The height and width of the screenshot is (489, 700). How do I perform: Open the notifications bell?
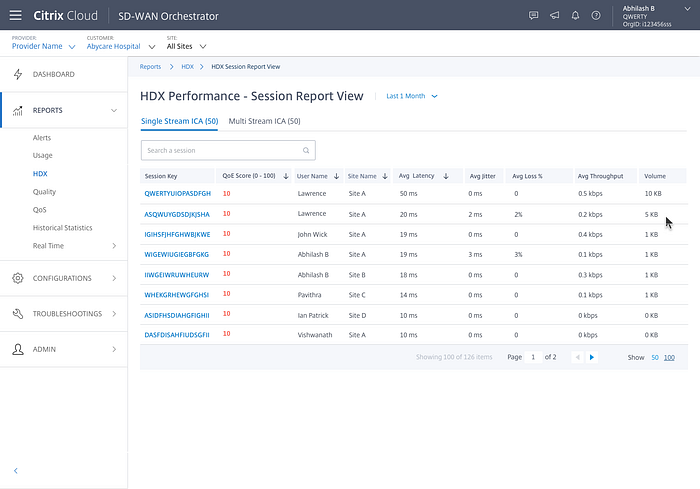coord(575,15)
